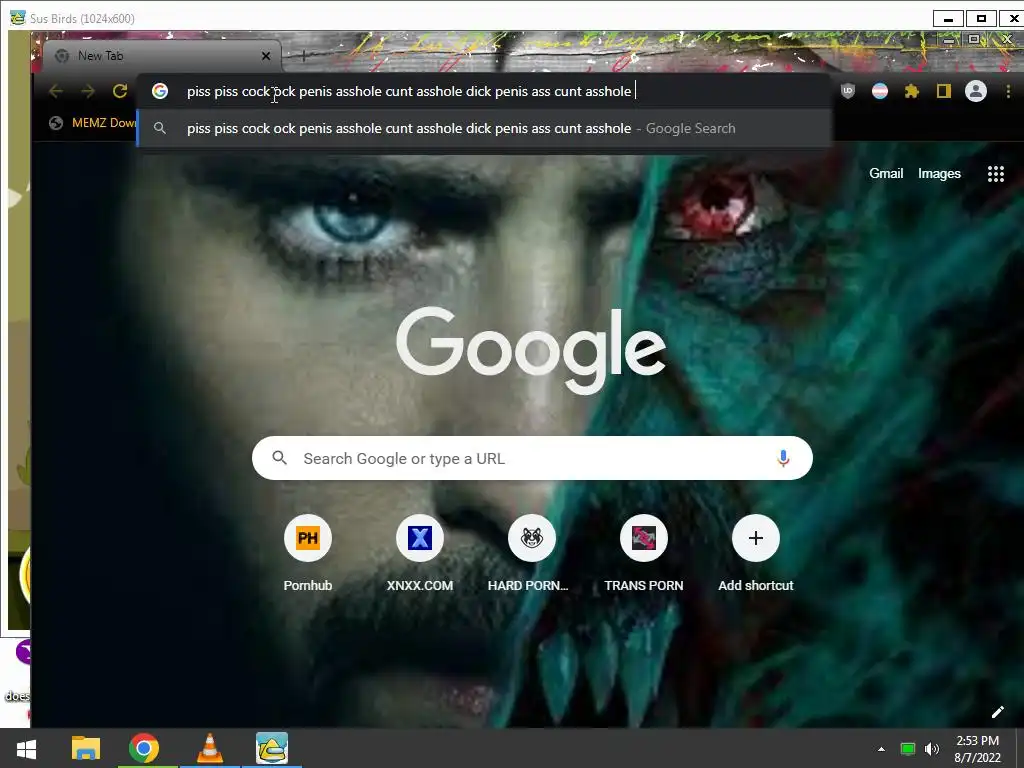Image resolution: width=1024 pixels, height=768 pixels.
Task: Click the Google logo
Action: click(x=532, y=351)
